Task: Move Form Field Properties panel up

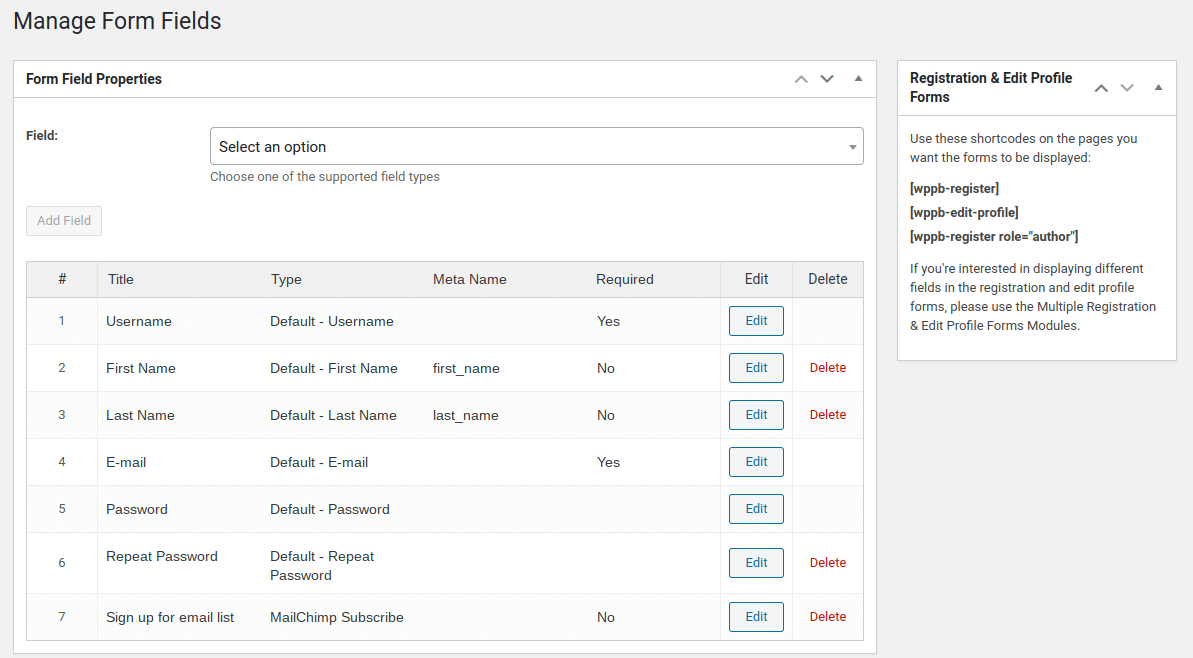Action: click(x=801, y=79)
